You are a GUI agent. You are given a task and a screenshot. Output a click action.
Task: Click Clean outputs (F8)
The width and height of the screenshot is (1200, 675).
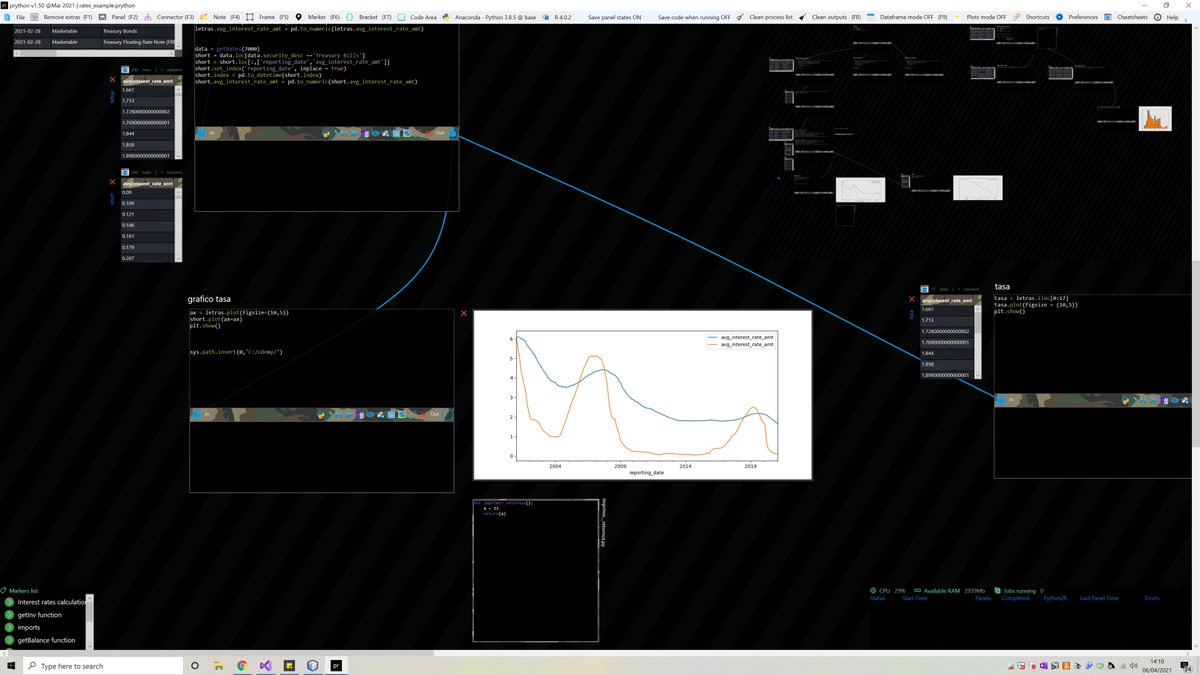[830, 17]
